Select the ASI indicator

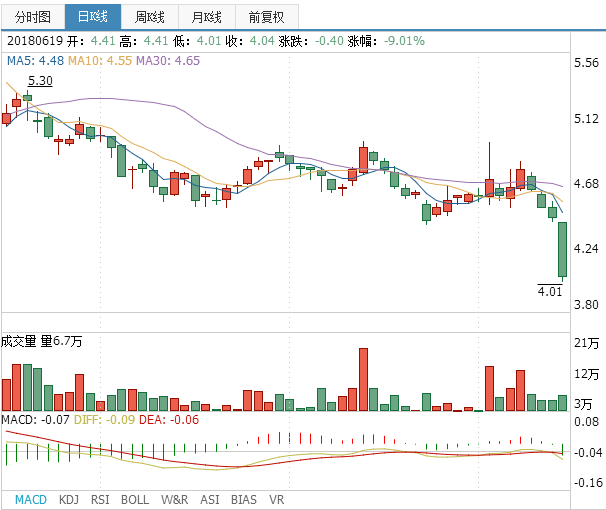coord(209,500)
